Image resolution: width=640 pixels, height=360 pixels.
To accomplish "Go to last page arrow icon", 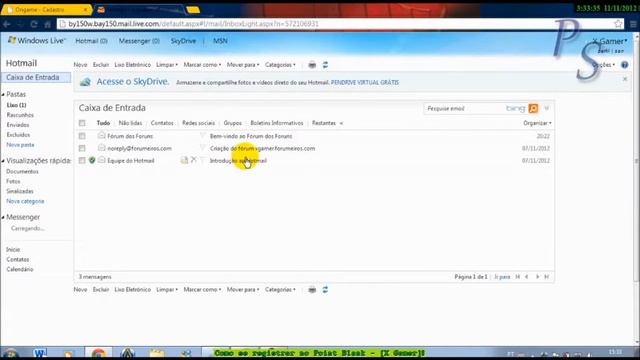I will [547, 277].
